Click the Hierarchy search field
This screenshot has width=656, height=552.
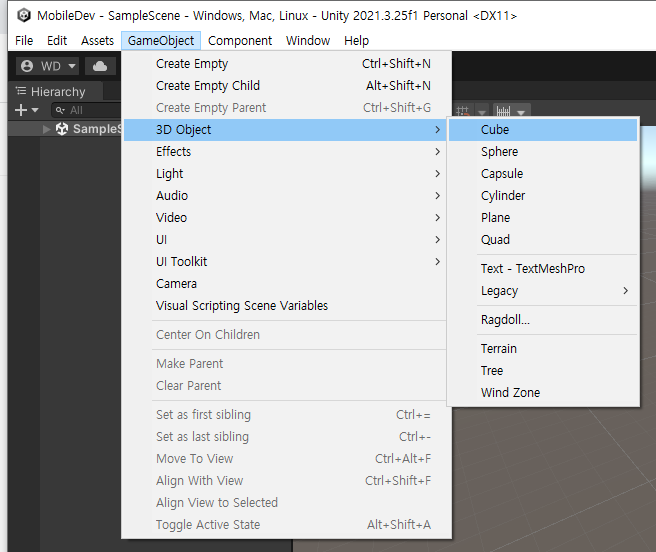click(87, 110)
